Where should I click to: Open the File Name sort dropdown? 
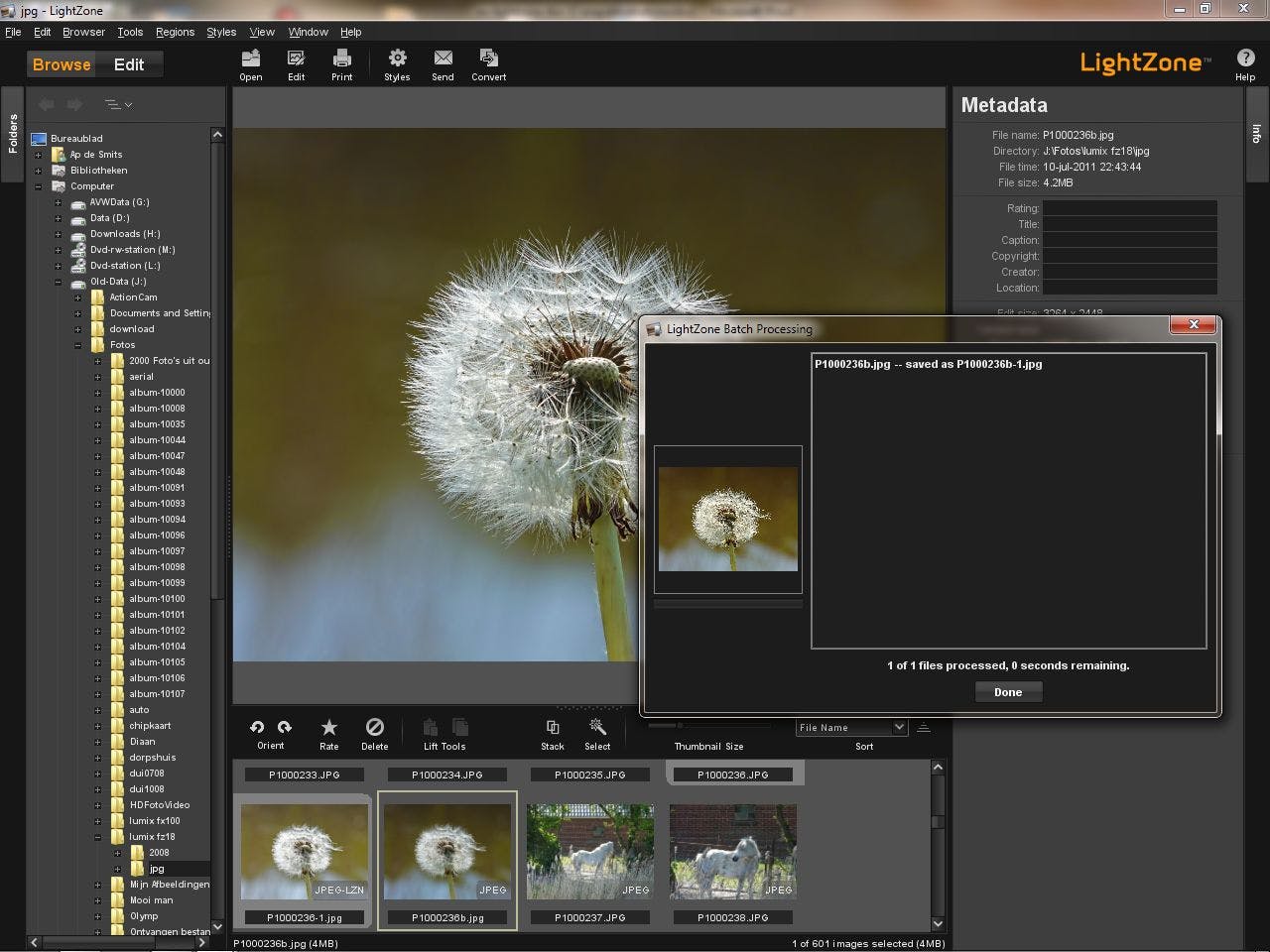851,728
